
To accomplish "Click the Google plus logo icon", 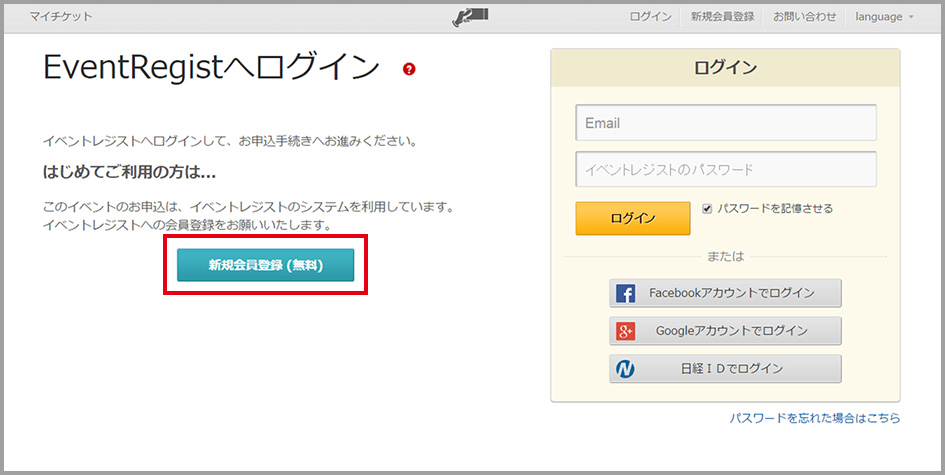I will (626, 331).
